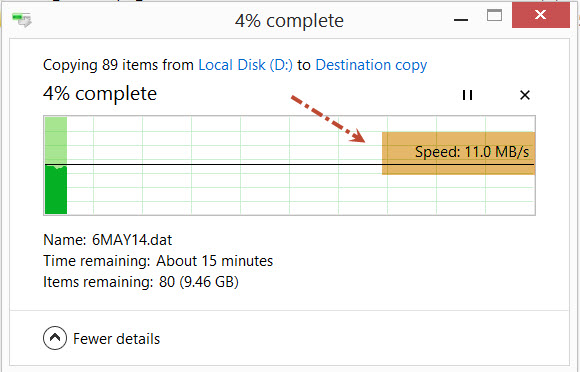Click the dark green progress bar area
This screenshot has width=580, height=372.
(56, 190)
